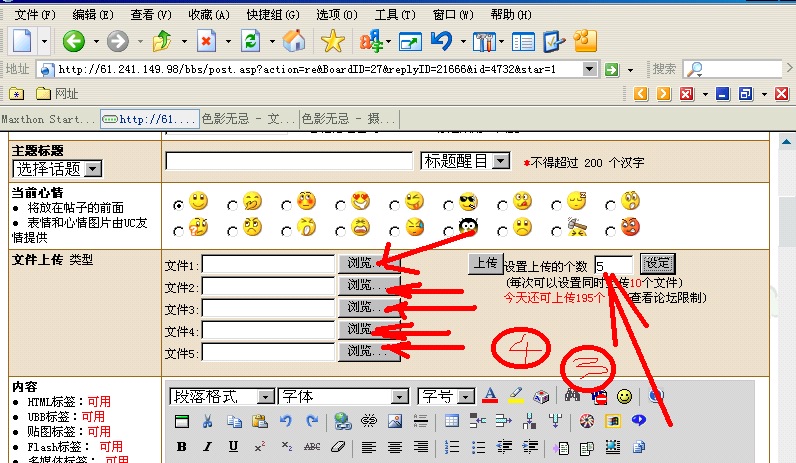Open the 工具(T) menu
The width and height of the screenshot is (796, 463).
(394, 15)
